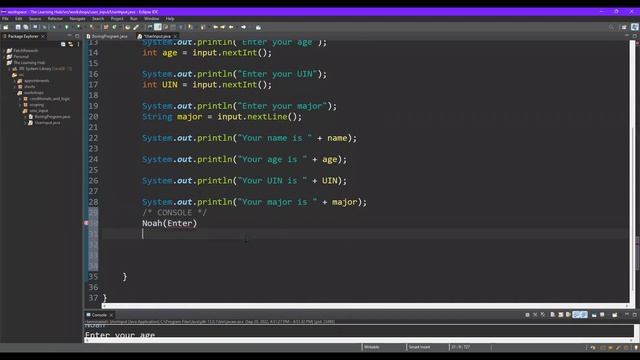Close the Console view
The height and width of the screenshot is (360, 640).
click(x=111, y=315)
